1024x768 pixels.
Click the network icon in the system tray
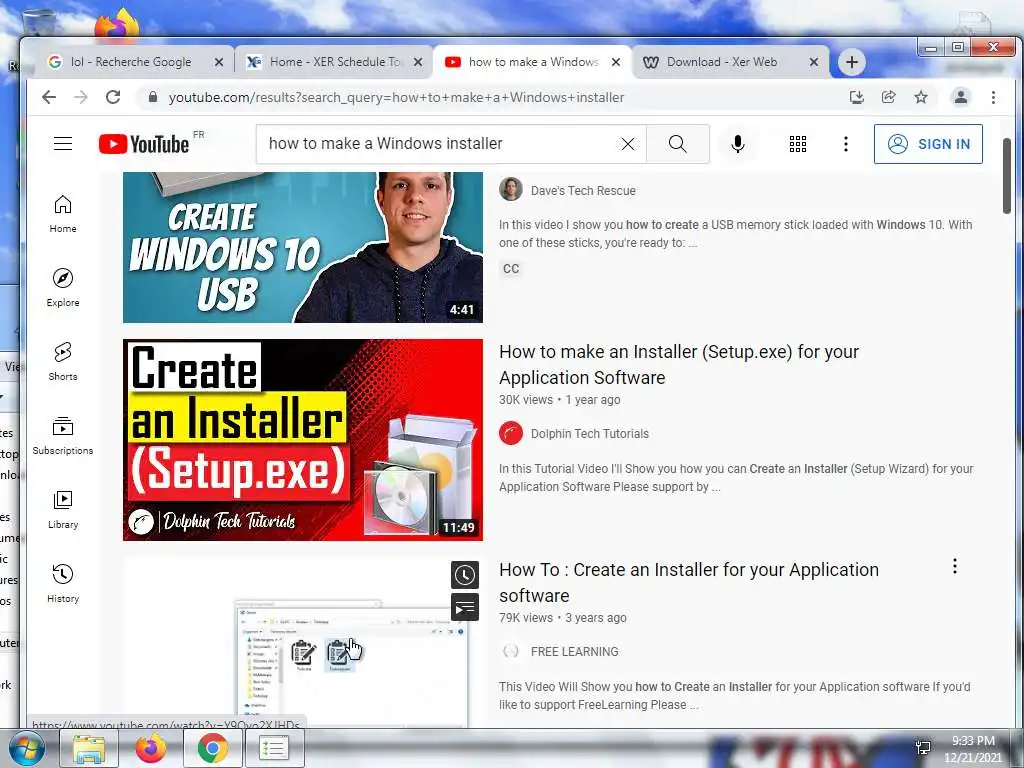(923, 747)
